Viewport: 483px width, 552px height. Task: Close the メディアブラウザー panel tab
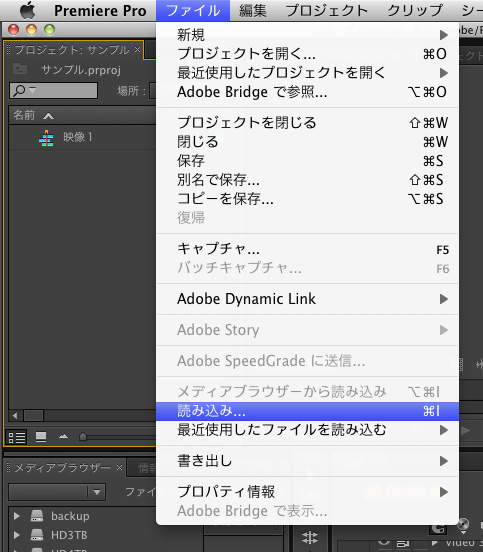[x=119, y=468]
